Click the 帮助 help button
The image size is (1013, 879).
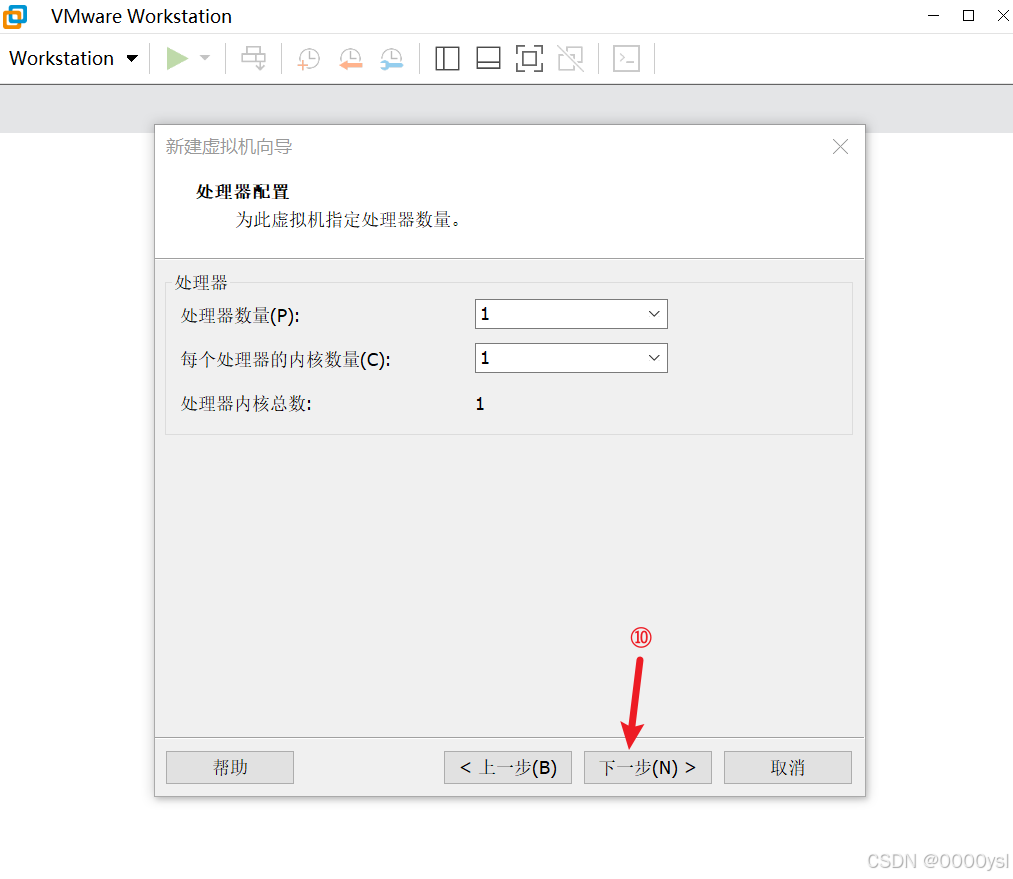click(x=230, y=767)
